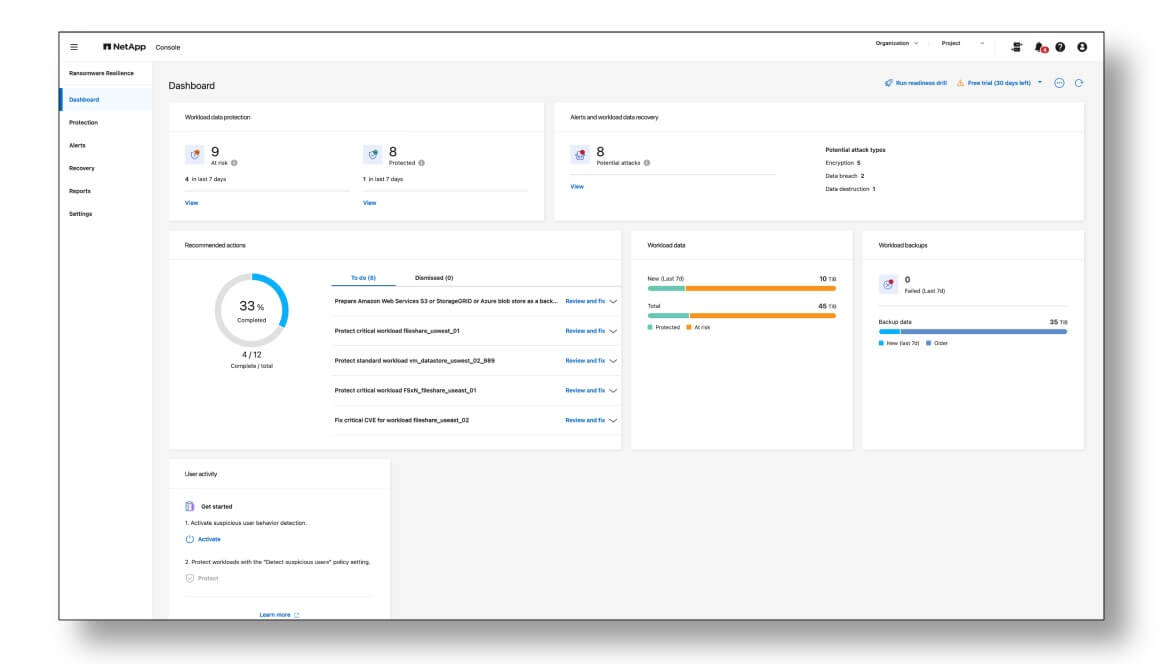Click the refresh dashboard icon
This screenshot has width=1176, height=664.
pyautogui.click(x=1079, y=83)
